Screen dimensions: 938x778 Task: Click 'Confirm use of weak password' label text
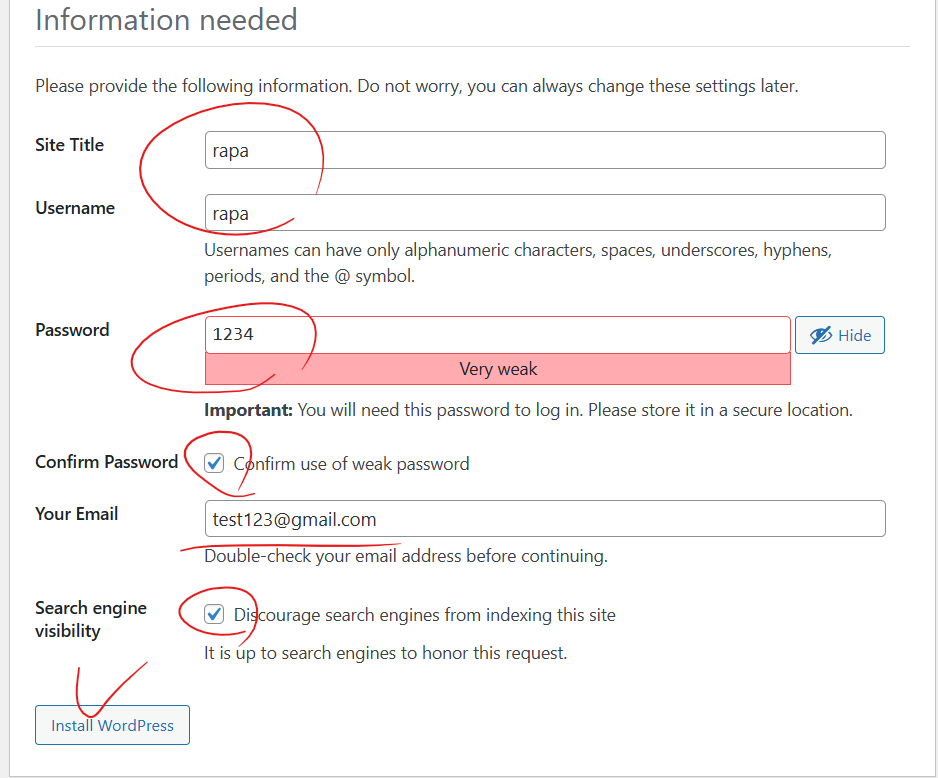pyautogui.click(x=351, y=464)
